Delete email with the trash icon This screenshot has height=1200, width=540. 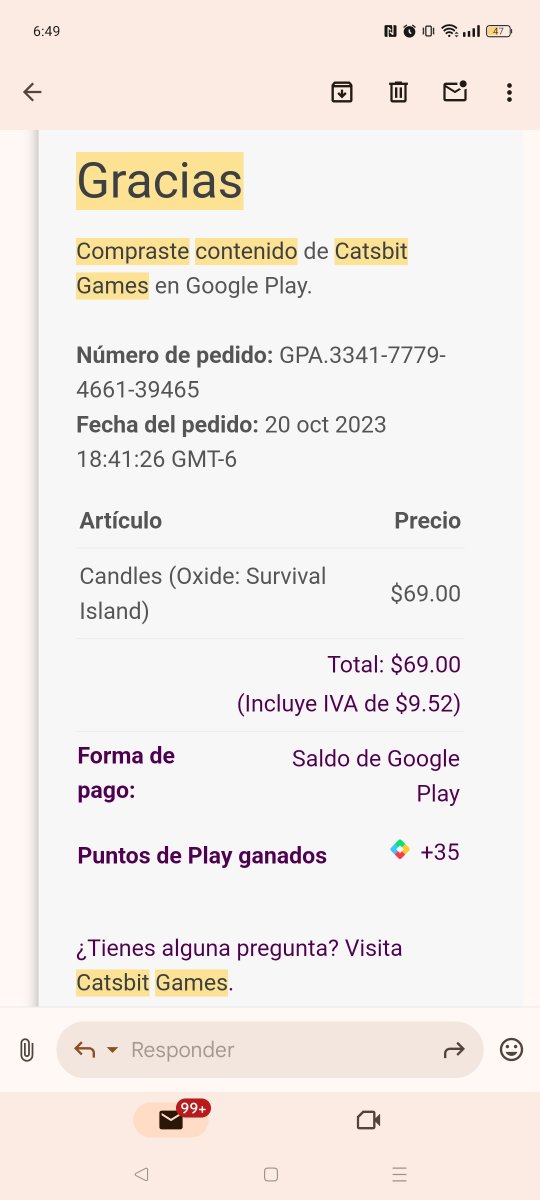(398, 92)
